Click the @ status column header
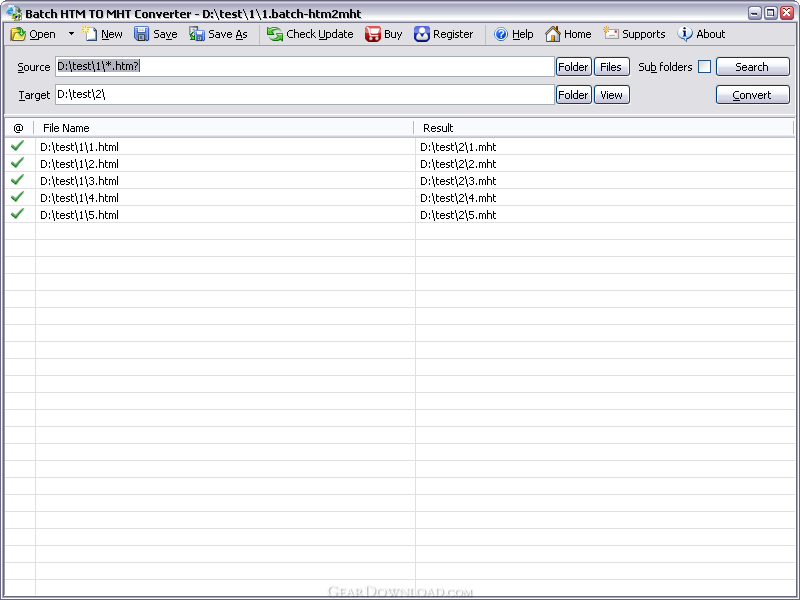Screen dimensions: 800x600 19,128
